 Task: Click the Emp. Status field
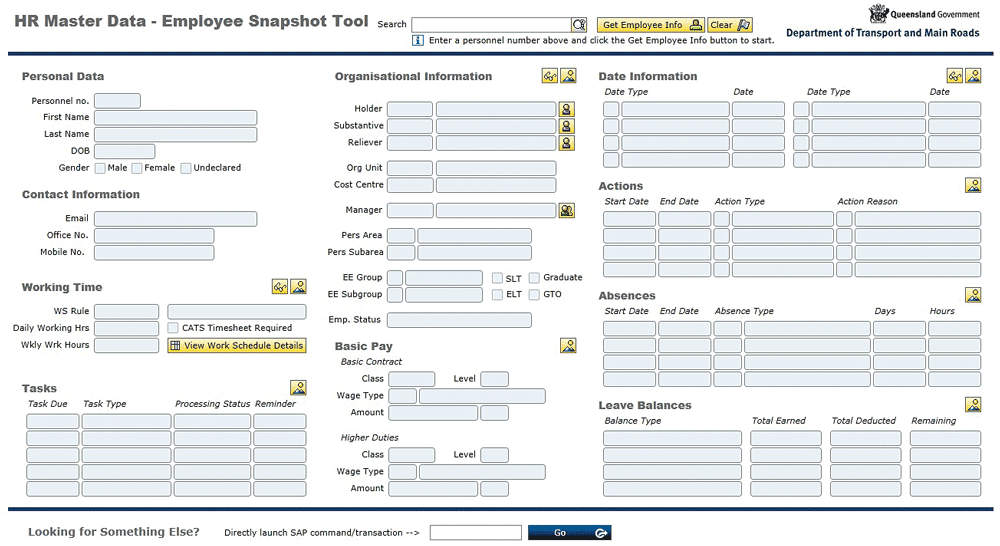pos(459,320)
